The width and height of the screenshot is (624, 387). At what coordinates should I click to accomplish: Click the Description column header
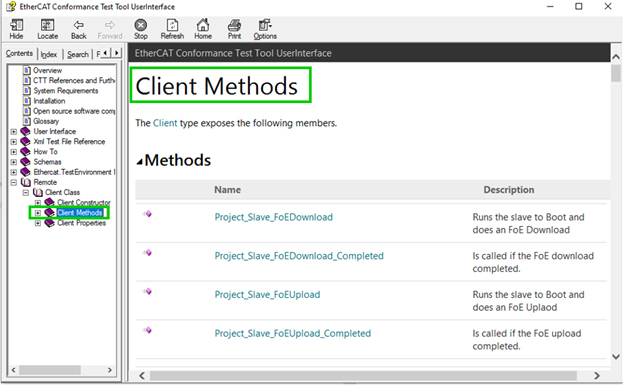click(x=509, y=190)
